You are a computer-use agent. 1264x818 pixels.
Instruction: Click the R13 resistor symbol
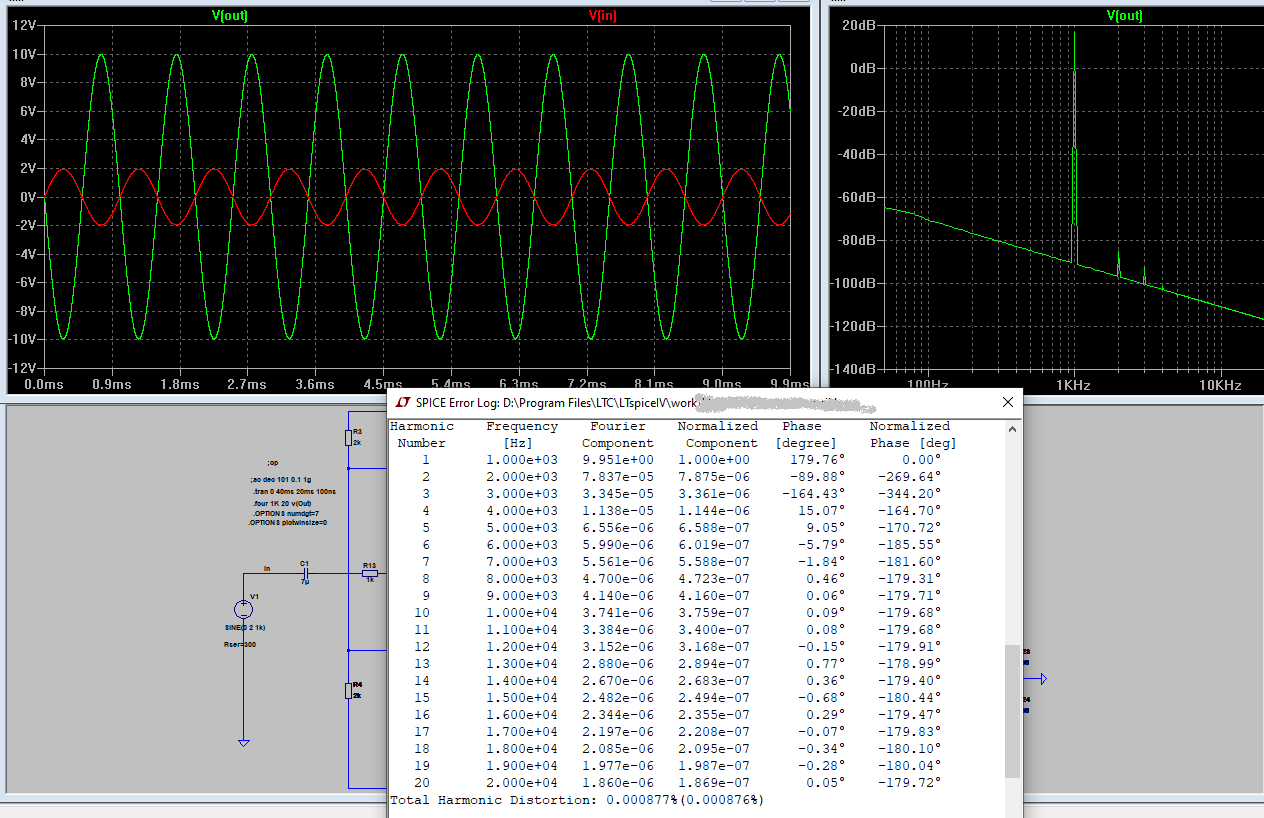coord(369,573)
